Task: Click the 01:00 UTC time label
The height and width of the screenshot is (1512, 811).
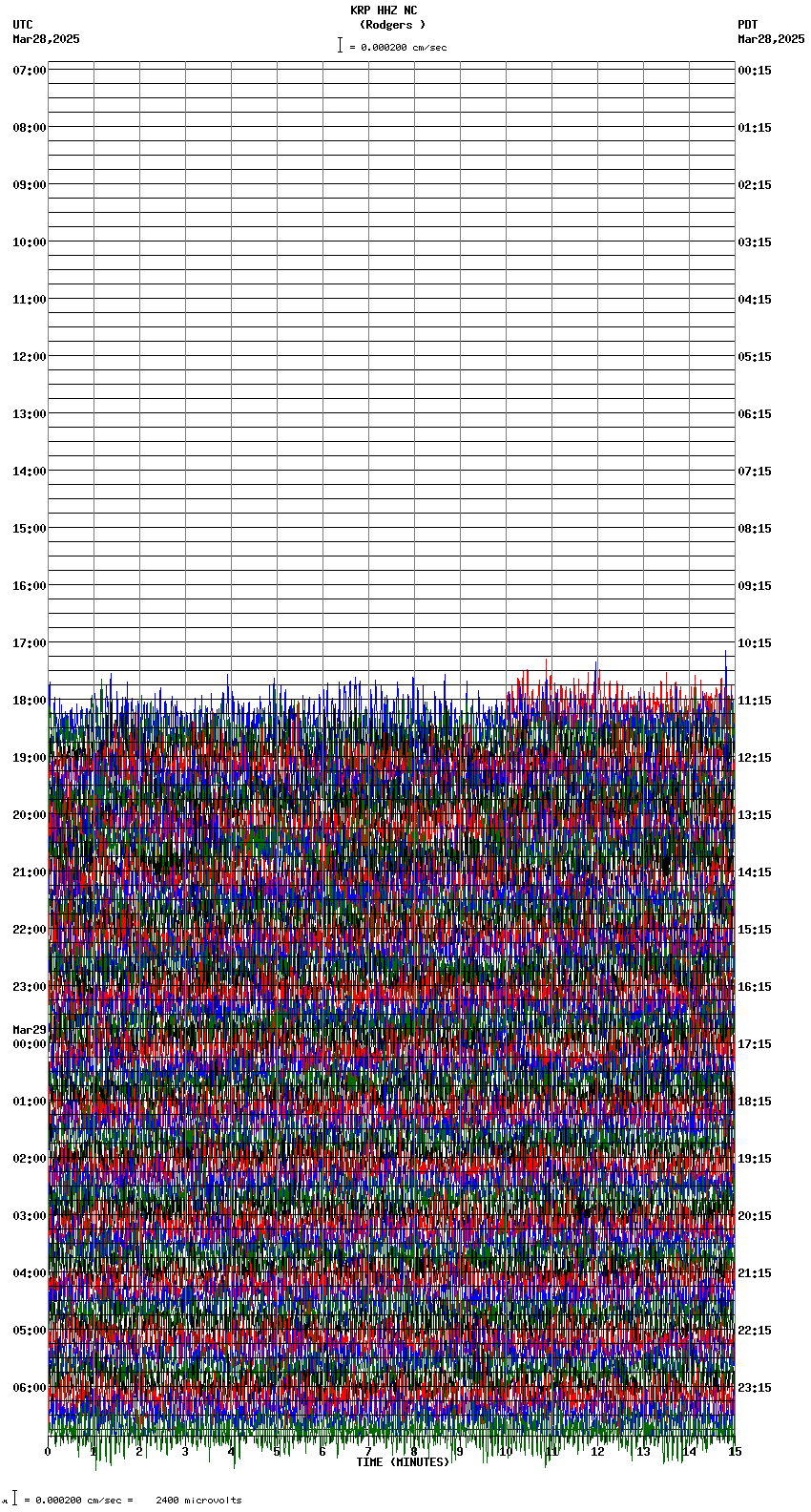Action: [30, 1102]
